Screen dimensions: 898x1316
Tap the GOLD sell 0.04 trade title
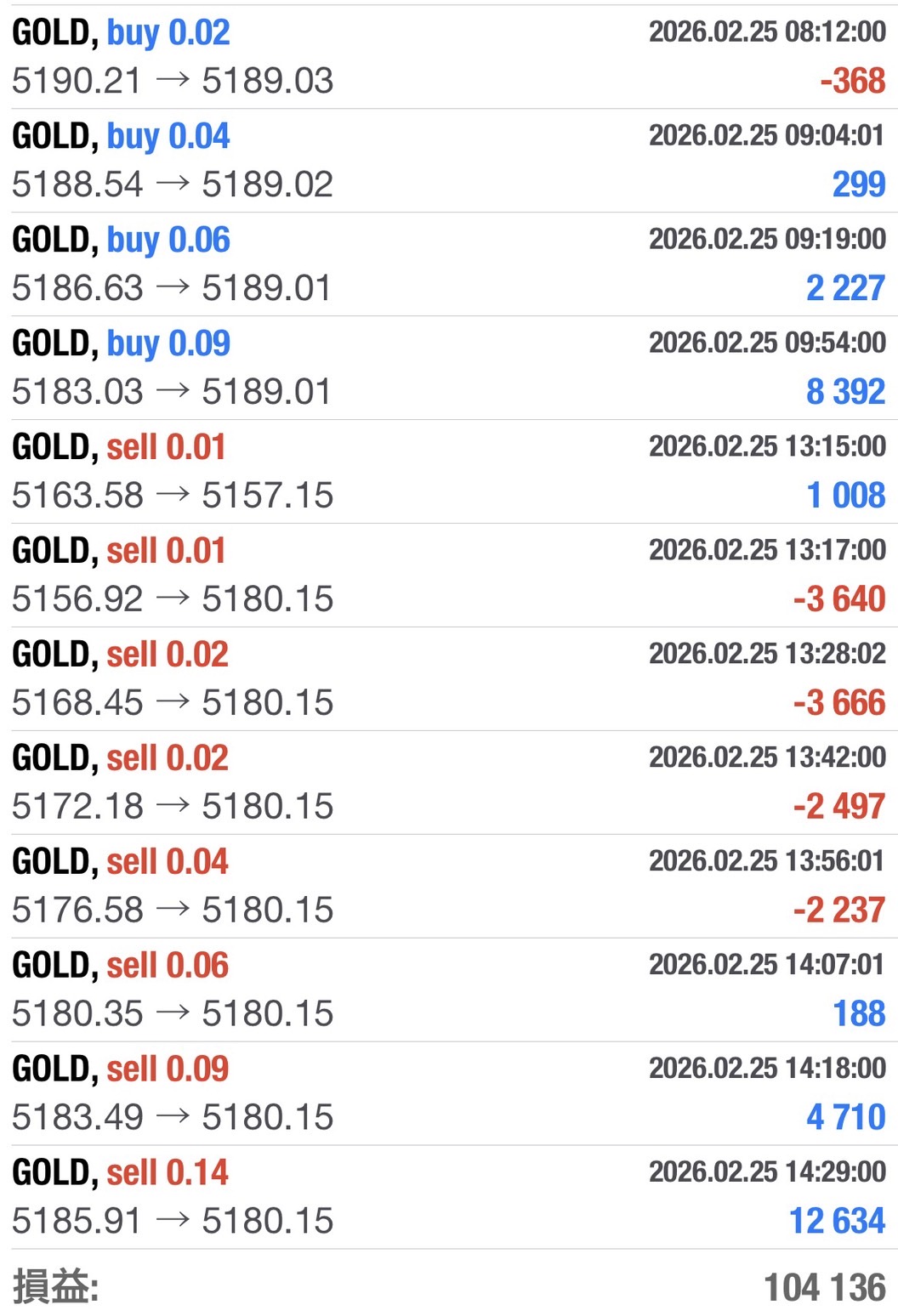click(x=120, y=863)
